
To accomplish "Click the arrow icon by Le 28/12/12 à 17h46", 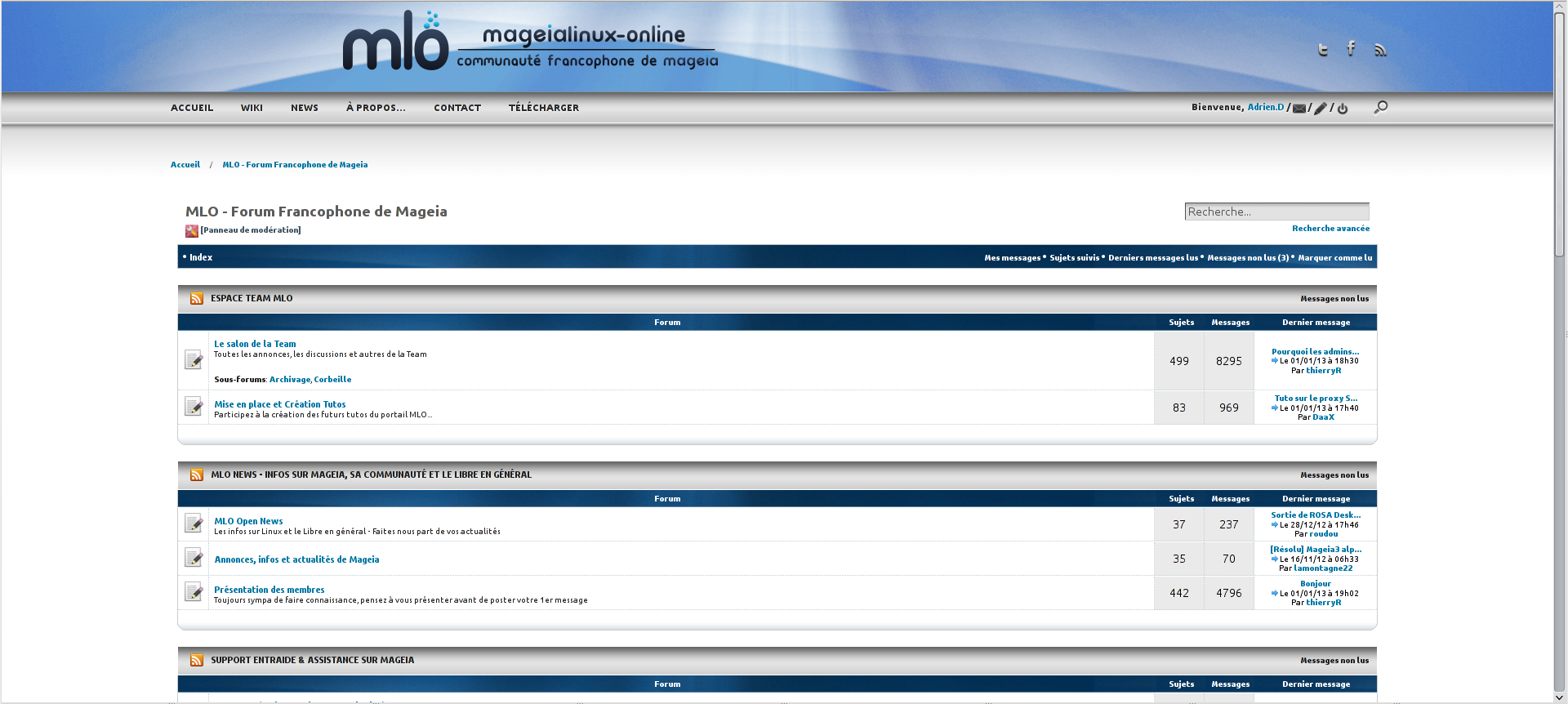I will coord(1274,524).
